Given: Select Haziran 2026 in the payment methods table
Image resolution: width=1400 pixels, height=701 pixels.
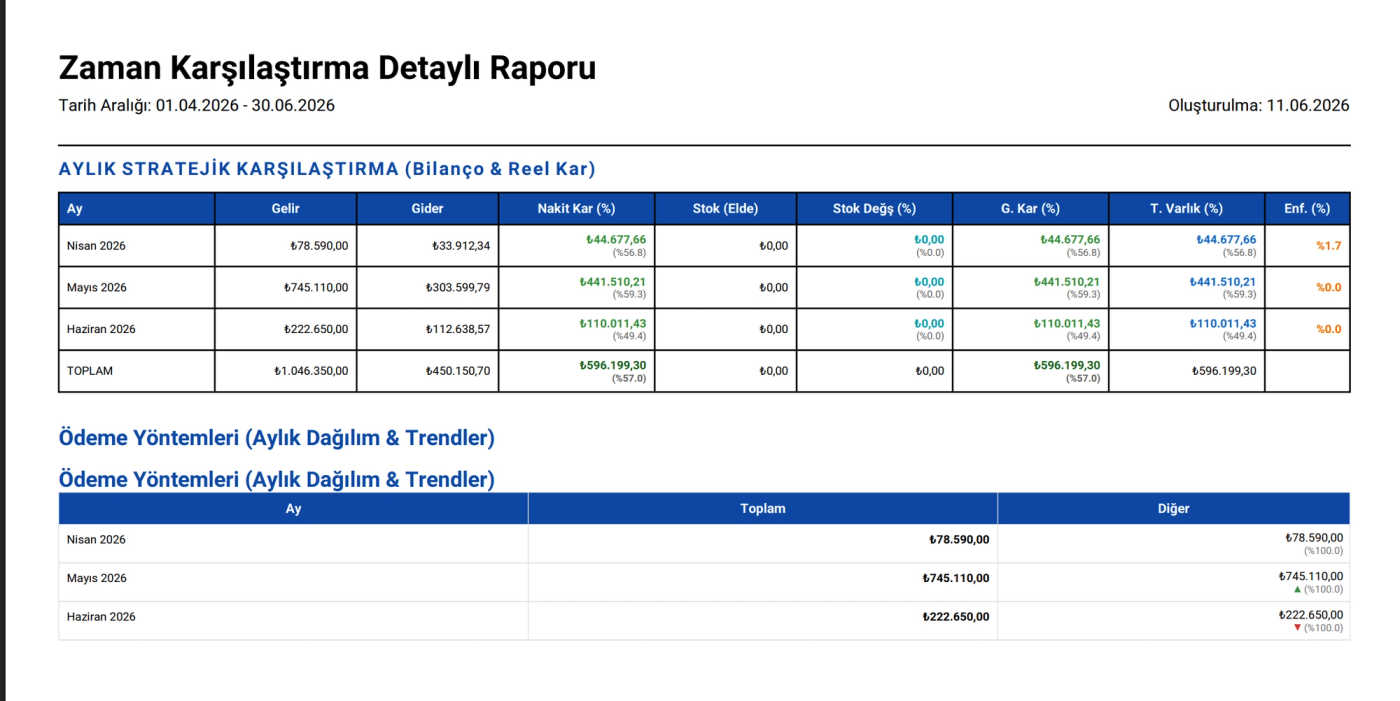Looking at the screenshot, I should [101, 617].
